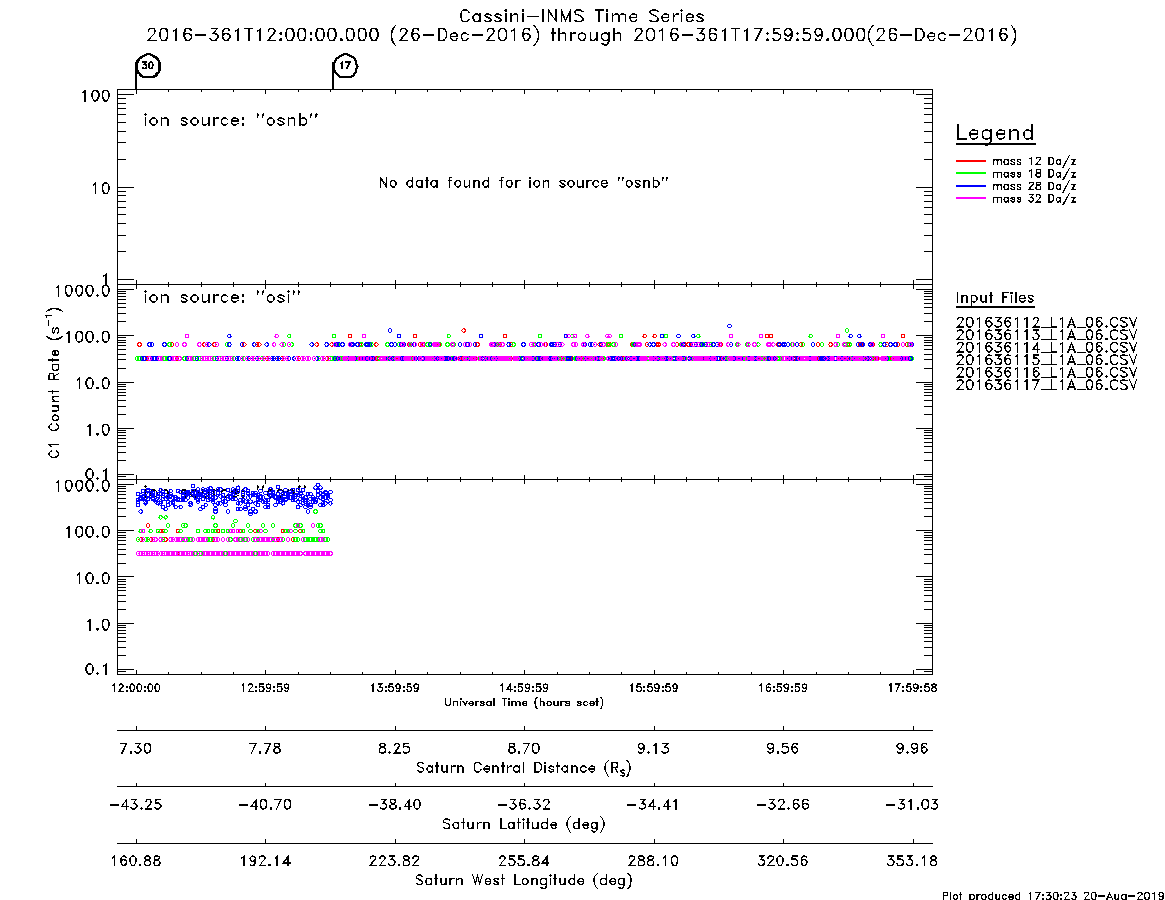
Task: Select file name 201636117_L1A_06.CSV
Action: pos(1046,385)
